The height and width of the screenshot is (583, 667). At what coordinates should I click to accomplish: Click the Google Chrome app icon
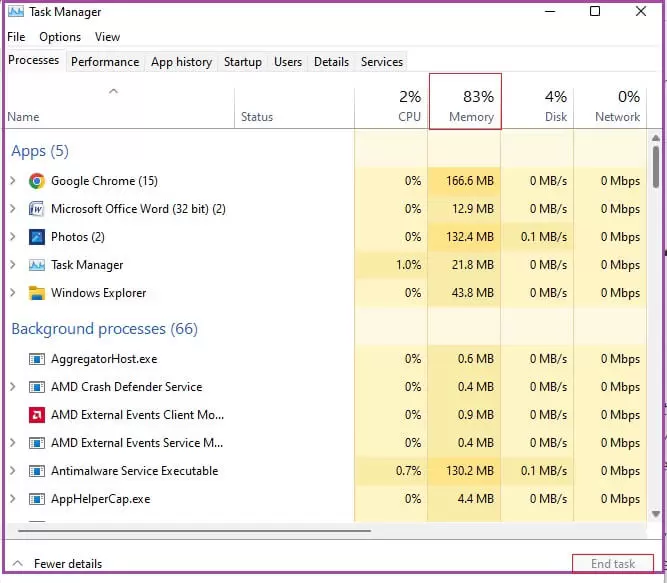[37, 181]
